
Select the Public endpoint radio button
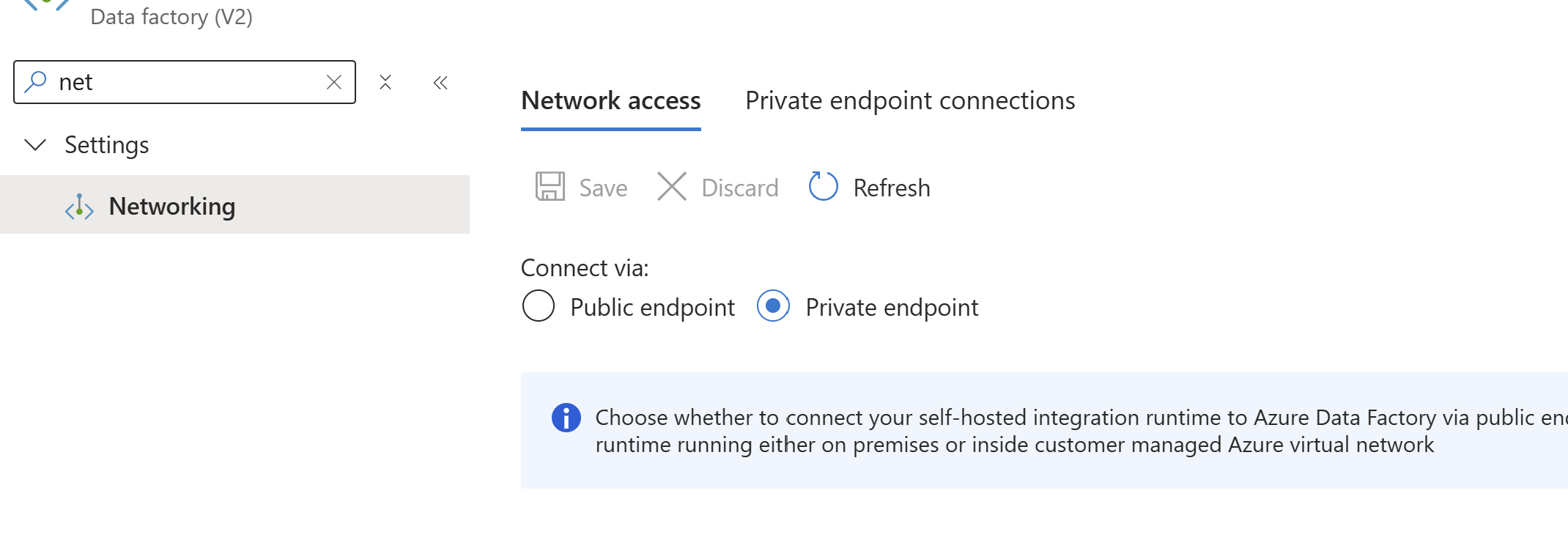539,306
